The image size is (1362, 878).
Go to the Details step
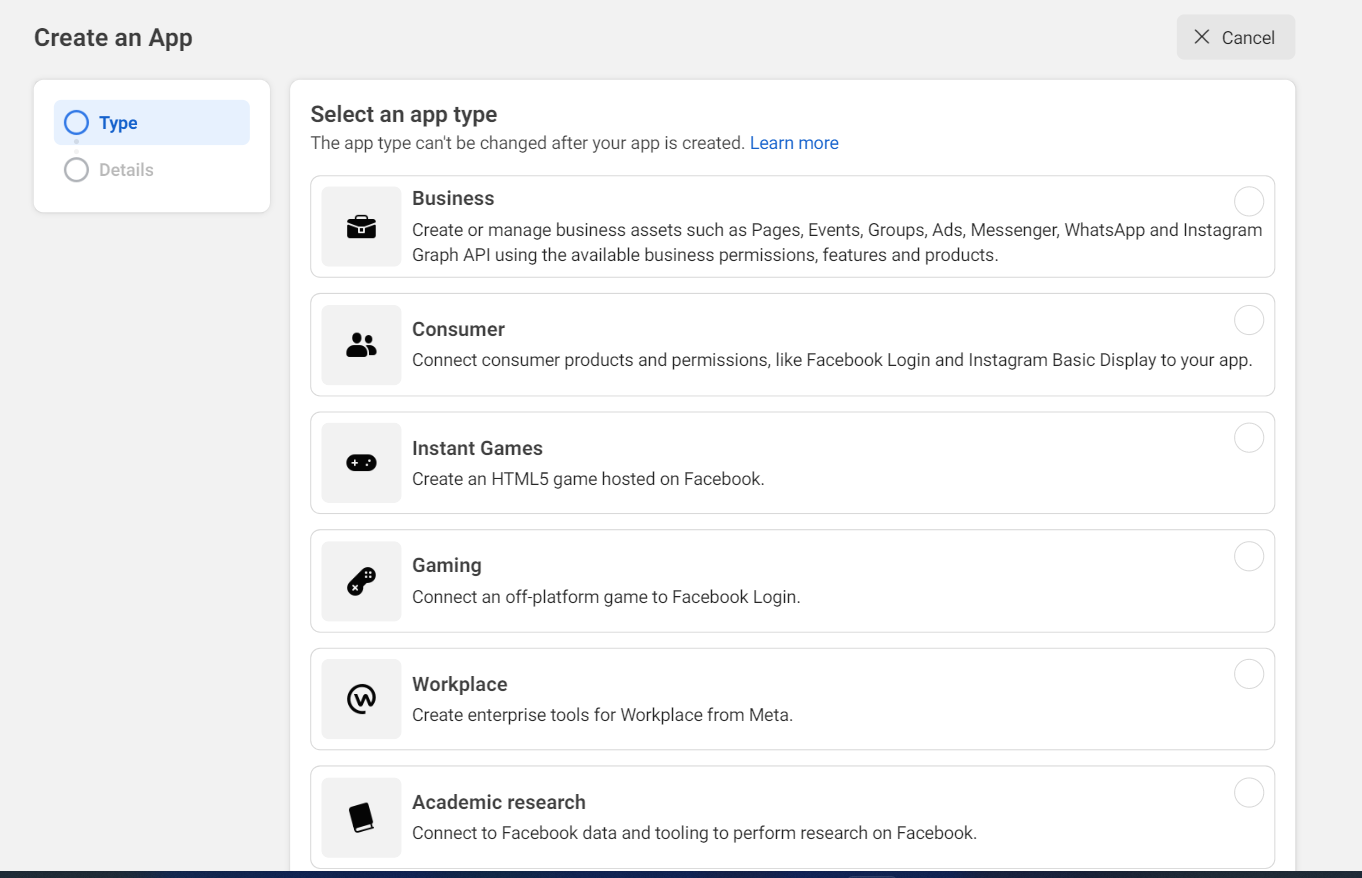pos(126,170)
